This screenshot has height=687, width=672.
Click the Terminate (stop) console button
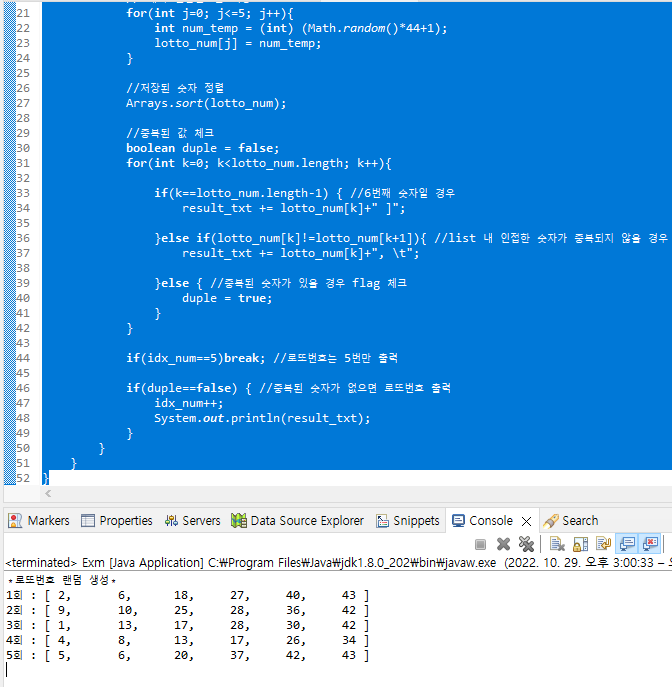480,544
